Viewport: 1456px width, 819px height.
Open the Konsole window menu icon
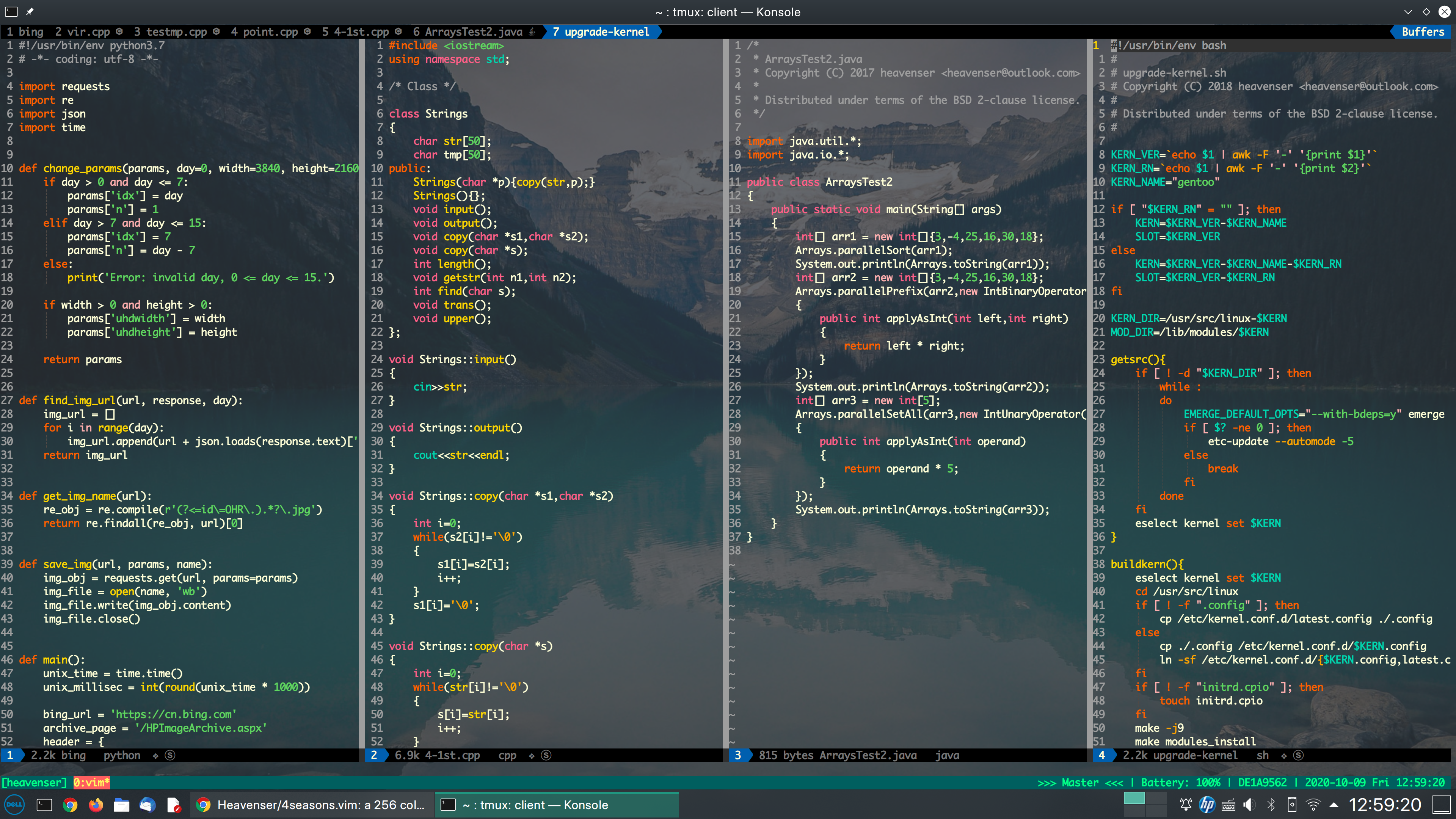click(11, 11)
